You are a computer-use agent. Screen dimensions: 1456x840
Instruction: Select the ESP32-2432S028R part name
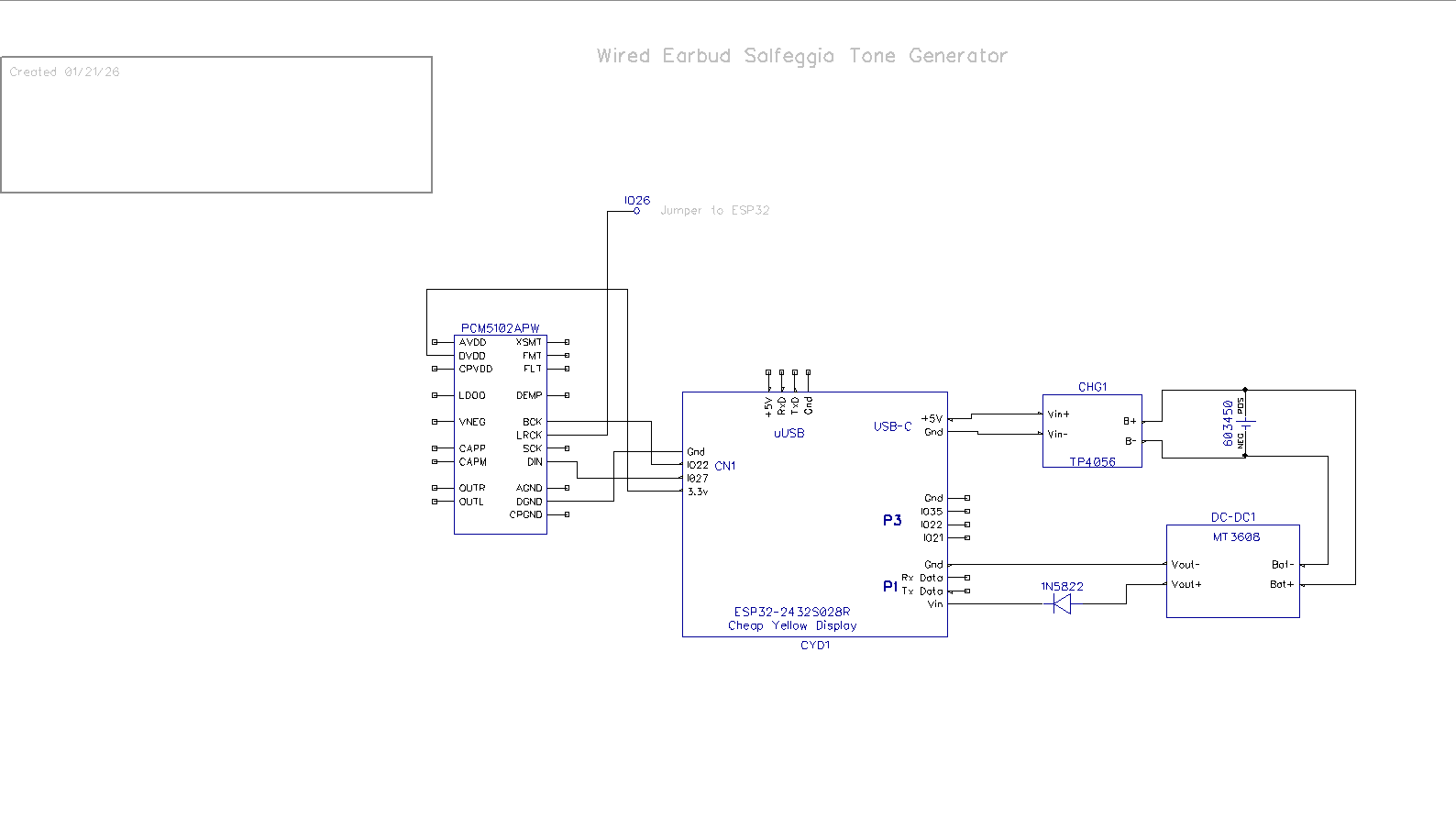pos(791,612)
